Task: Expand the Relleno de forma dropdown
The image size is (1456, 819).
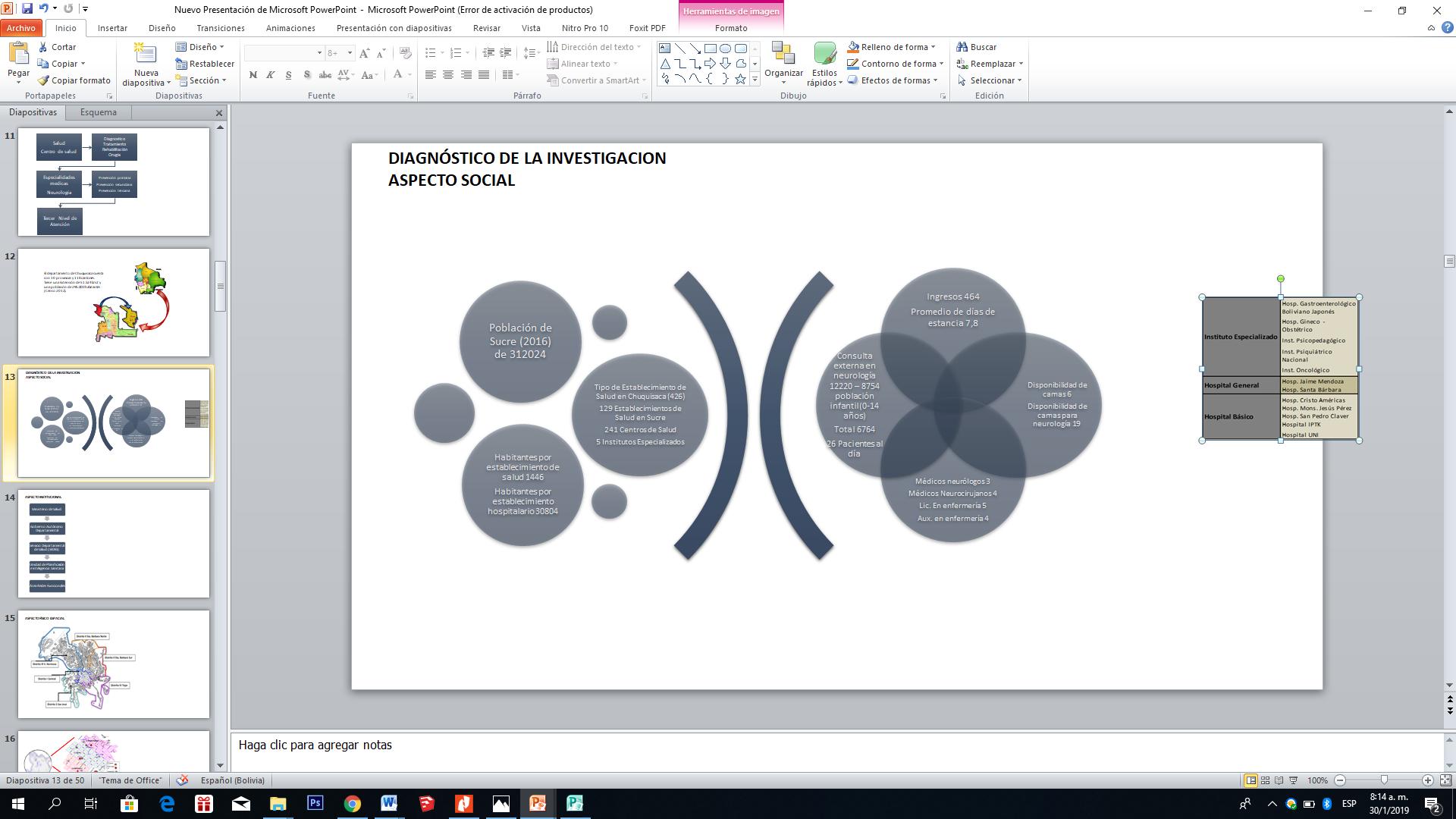Action: pos(933,47)
